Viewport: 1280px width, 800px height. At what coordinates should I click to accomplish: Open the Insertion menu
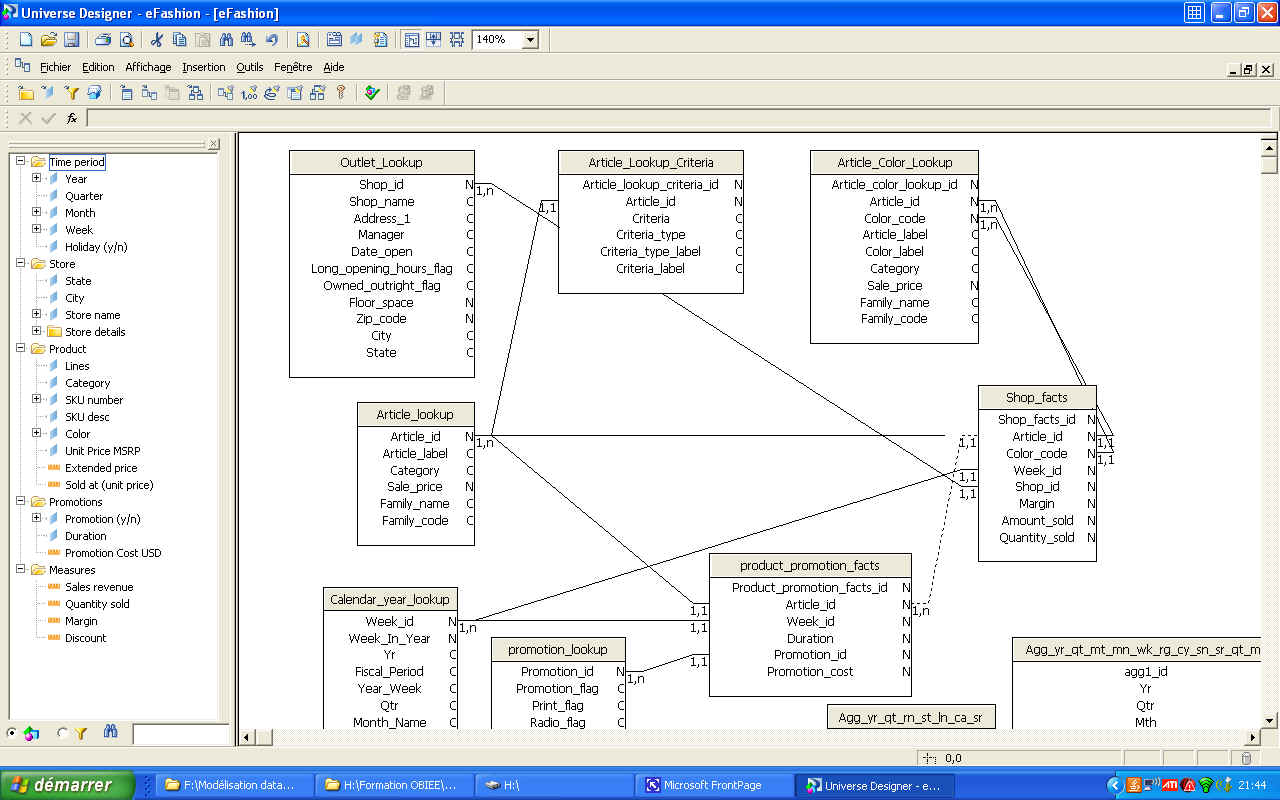pos(204,67)
